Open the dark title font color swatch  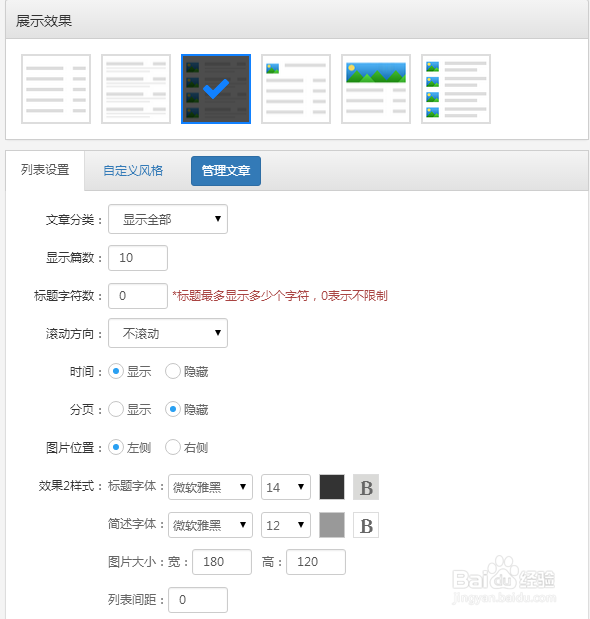click(x=332, y=487)
